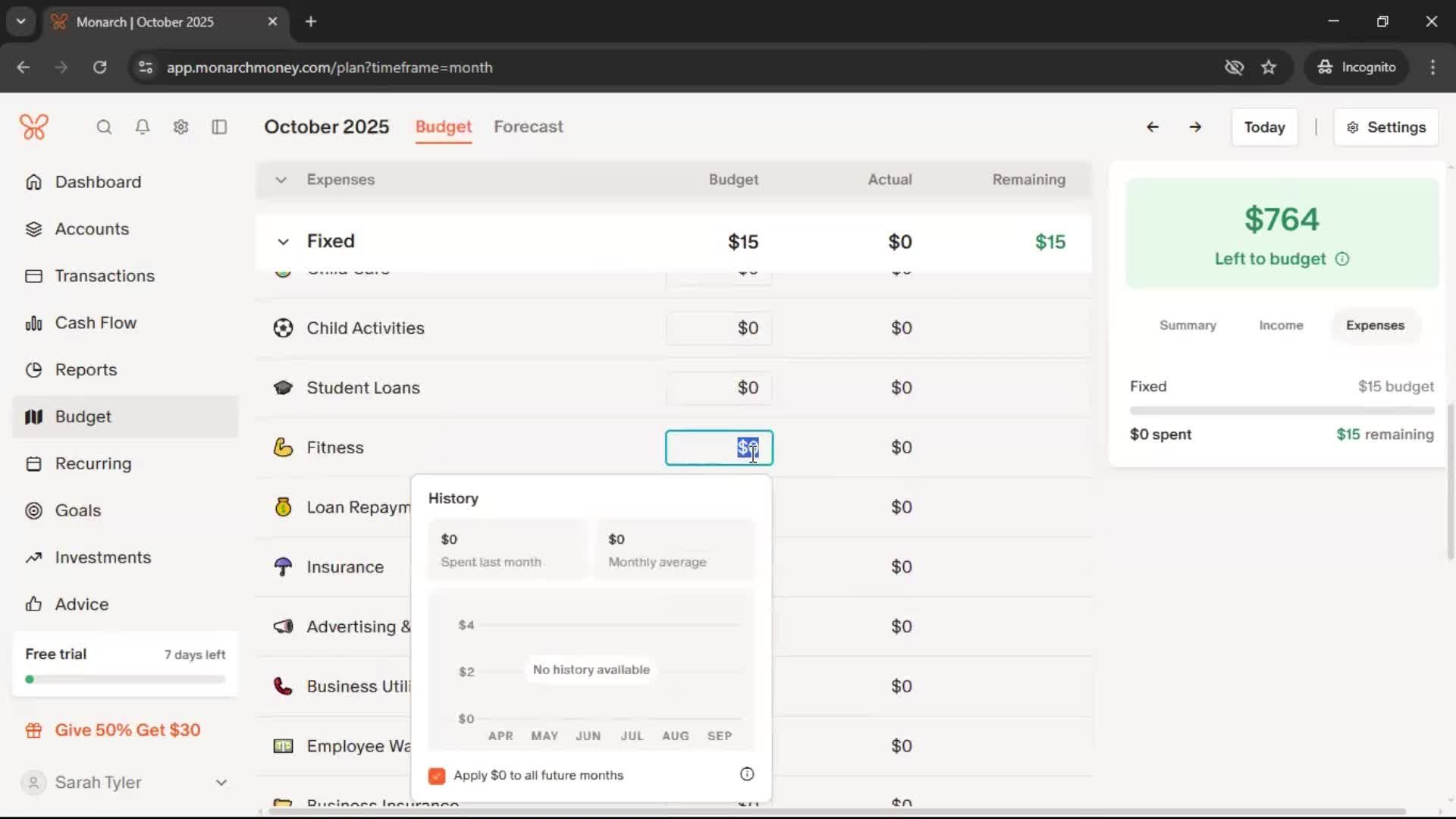
Task: Click the Student Loans budget input field
Action: point(719,388)
